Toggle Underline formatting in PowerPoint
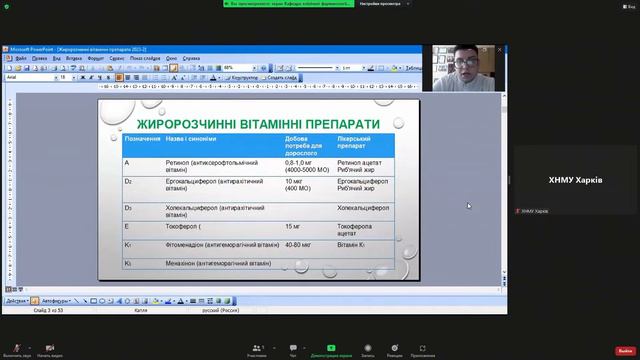Screen dimensions: 640x360 pos(100,78)
